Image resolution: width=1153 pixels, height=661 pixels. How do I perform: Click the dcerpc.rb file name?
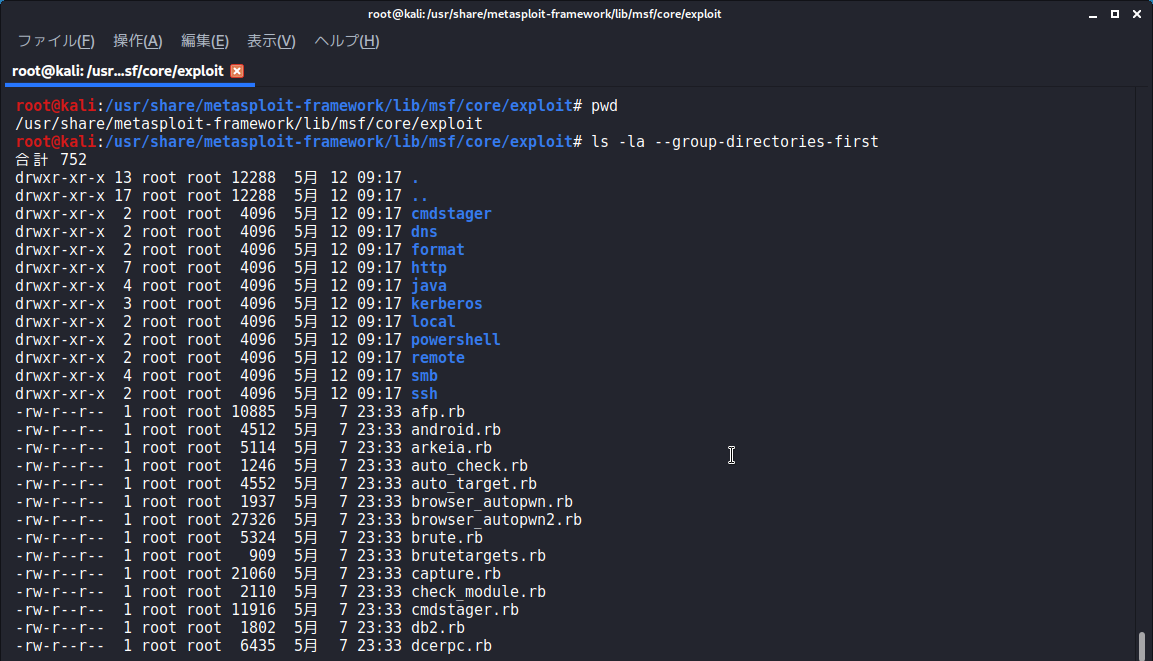point(451,646)
